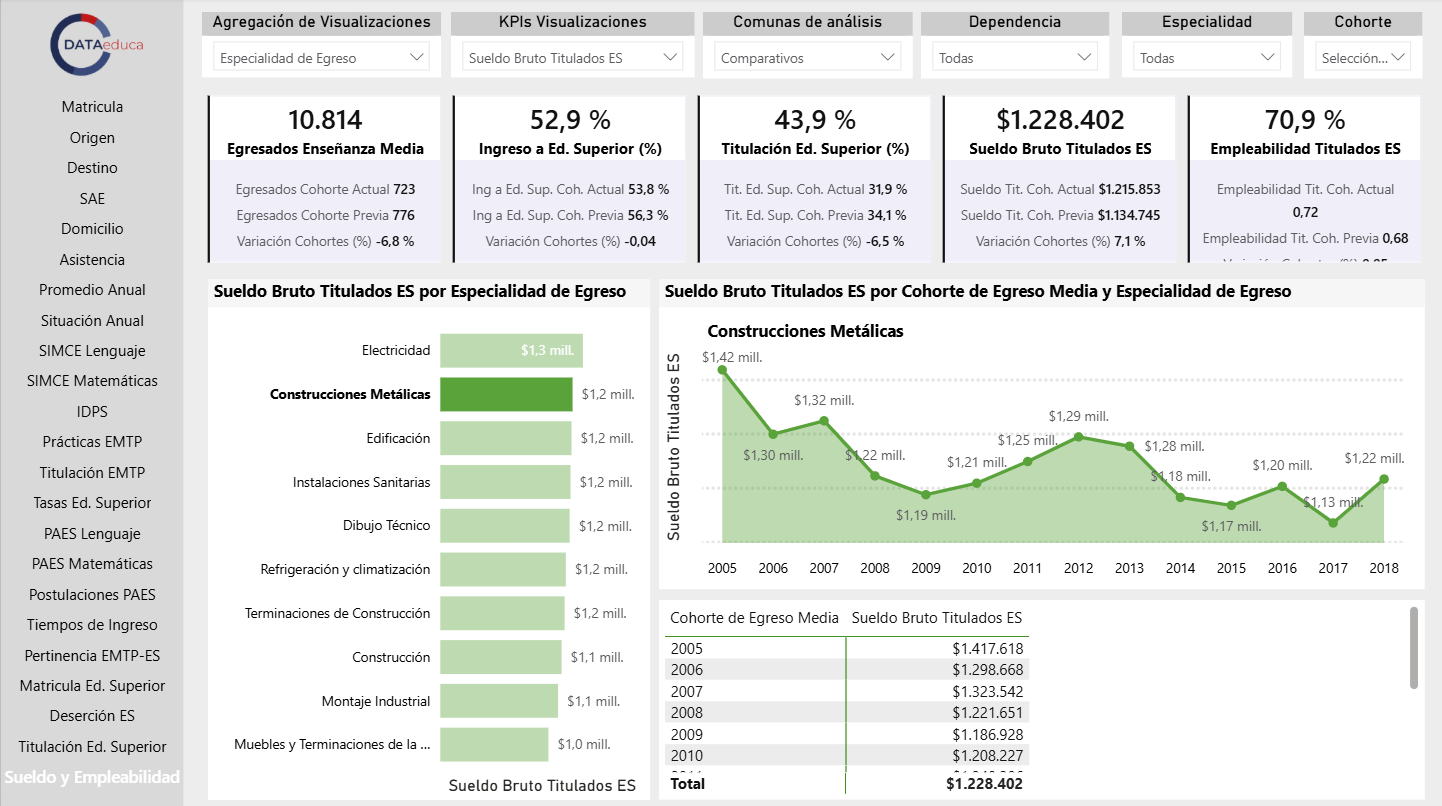Expand the Dependencia filter dropdown
This screenshot has height=806, width=1442.
click(x=1014, y=58)
